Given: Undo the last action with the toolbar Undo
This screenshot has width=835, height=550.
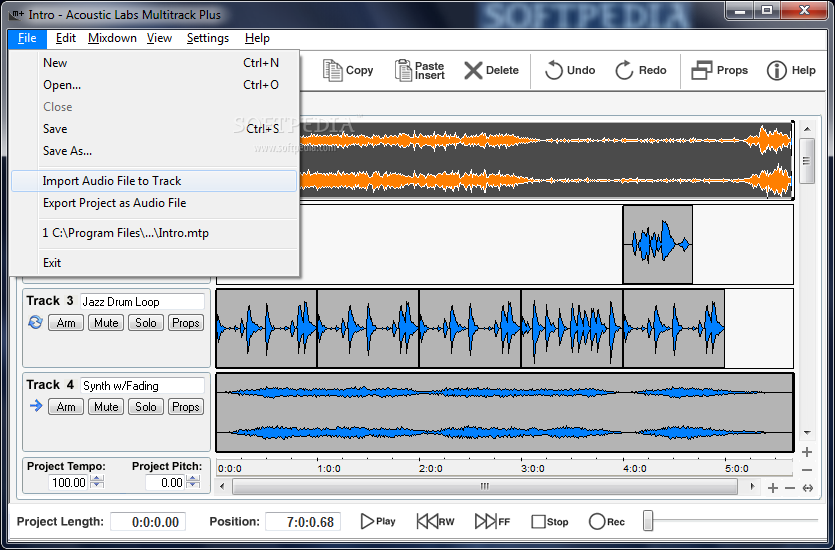Looking at the screenshot, I should tap(569, 70).
